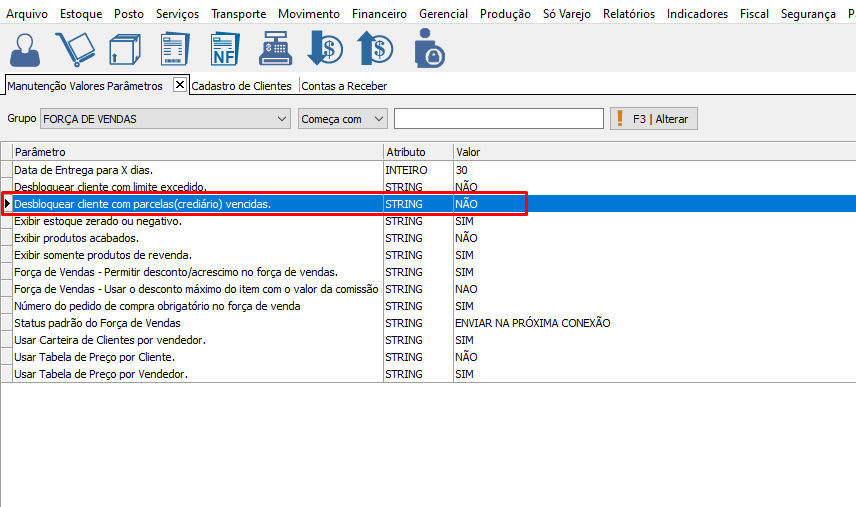The width and height of the screenshot is (856, 507).
Task: Switch to Cadastro de Clientes tab
Action: tap(242, 86)
